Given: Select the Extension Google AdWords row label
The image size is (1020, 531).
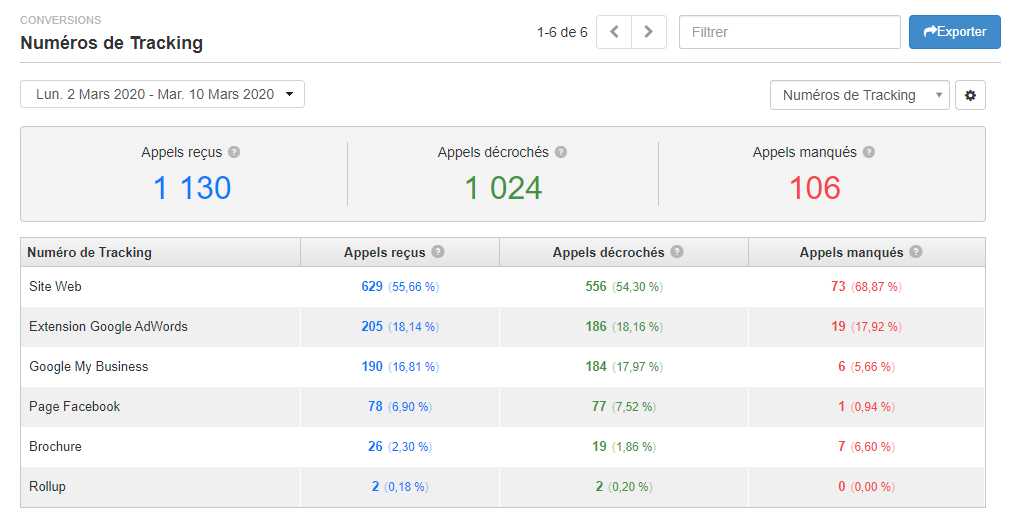Looking at the screenshot, I should pyautogui.click(x=108, y=327).
